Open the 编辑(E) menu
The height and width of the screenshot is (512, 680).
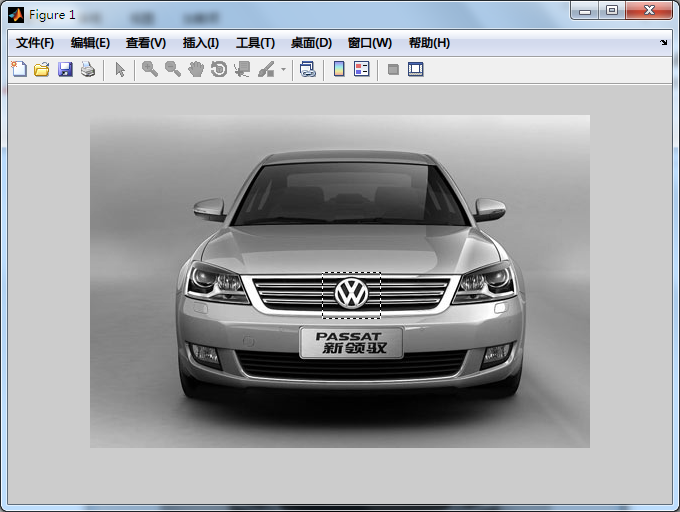point(90,43)
